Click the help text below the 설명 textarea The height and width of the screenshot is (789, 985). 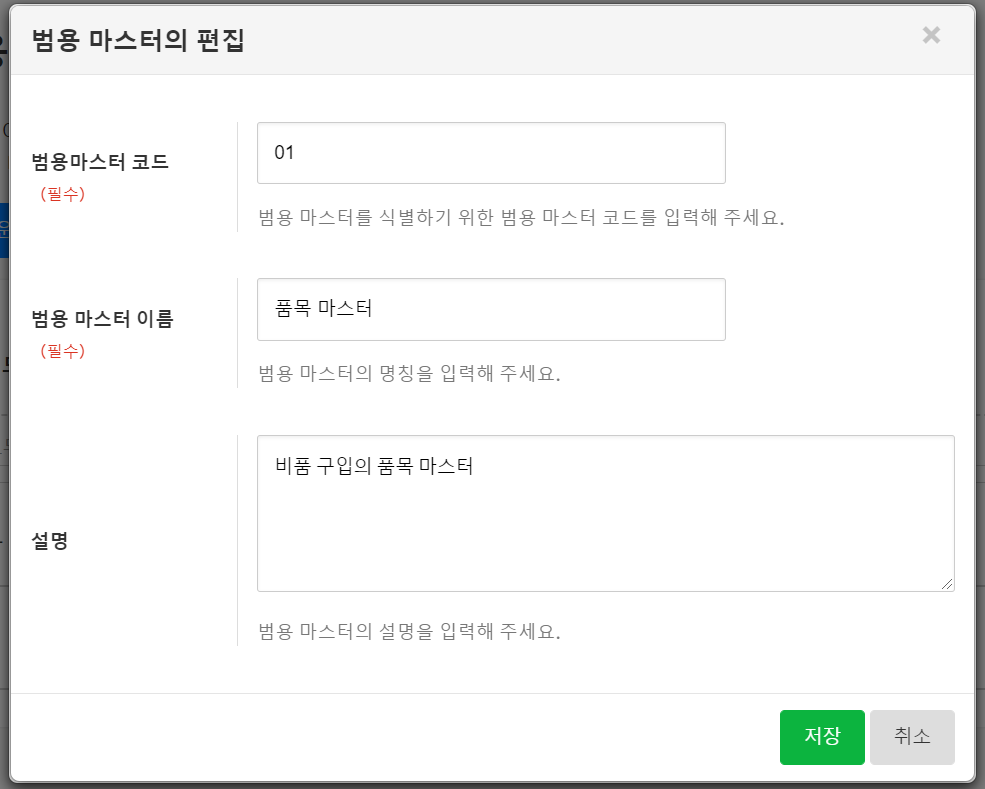408,632
